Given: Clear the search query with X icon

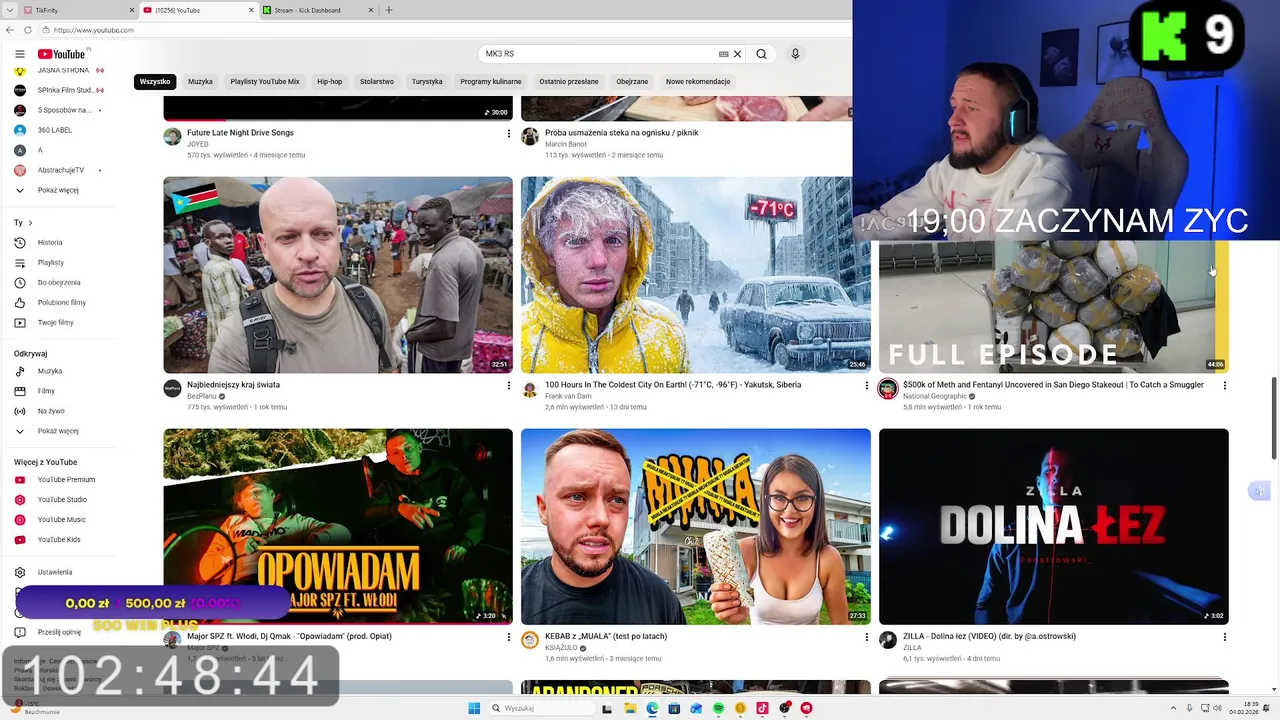Looking at the screenshot, I should click(x=737, y=54).
